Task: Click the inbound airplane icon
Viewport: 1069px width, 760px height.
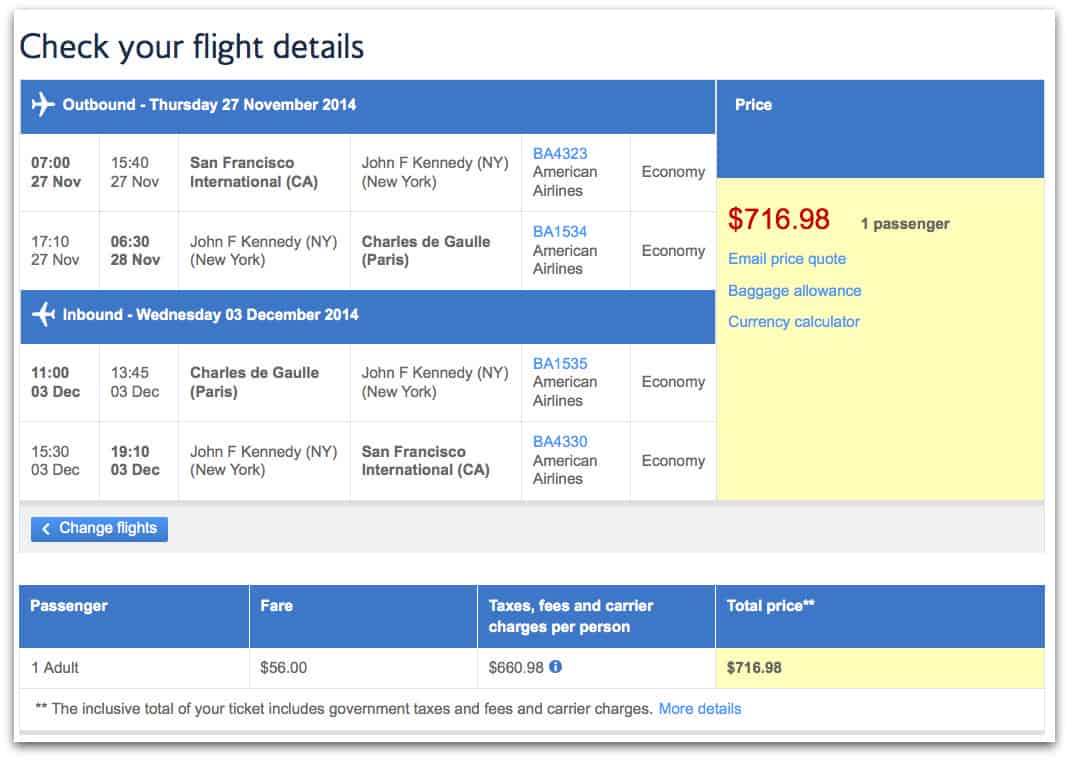Action: pos(43,314)
